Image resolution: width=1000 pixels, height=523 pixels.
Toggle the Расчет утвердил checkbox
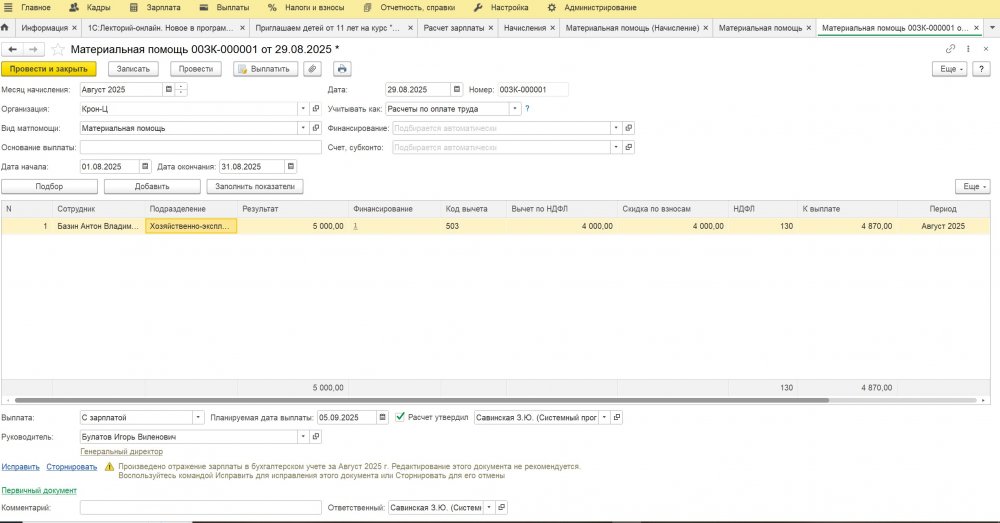pyautogui.click(x=401, y=417)
